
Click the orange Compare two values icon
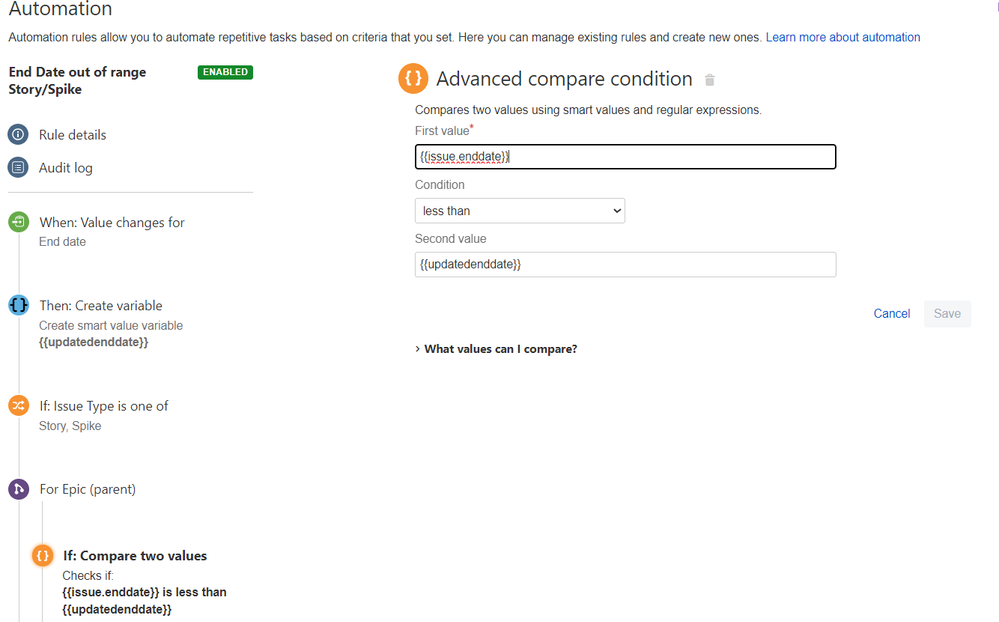point(42,555)
